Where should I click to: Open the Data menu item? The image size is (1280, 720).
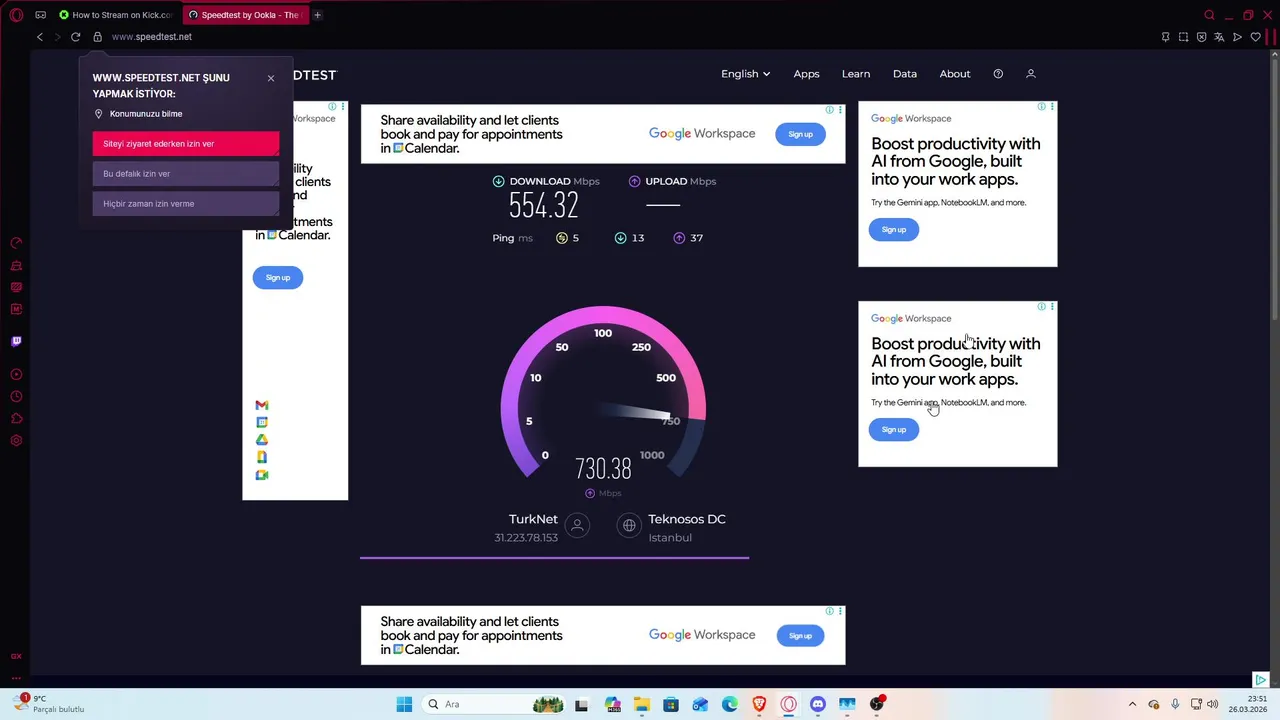point(905,74)
